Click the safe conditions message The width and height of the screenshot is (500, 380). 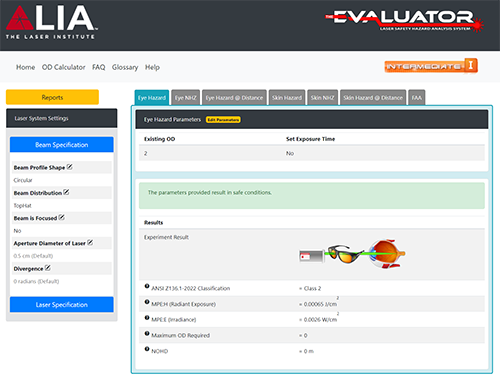pos(210,193)
